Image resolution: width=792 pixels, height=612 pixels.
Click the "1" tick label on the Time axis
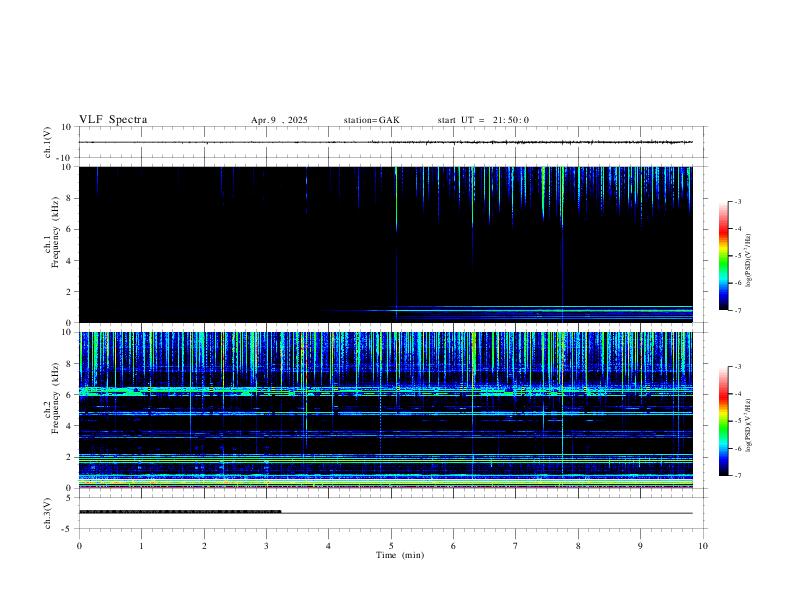point(141,546)
